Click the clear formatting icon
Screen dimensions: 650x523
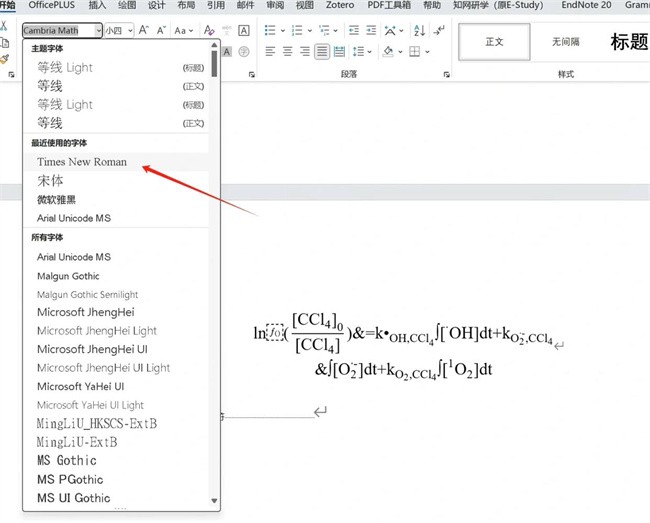click(x=211, y=31)
